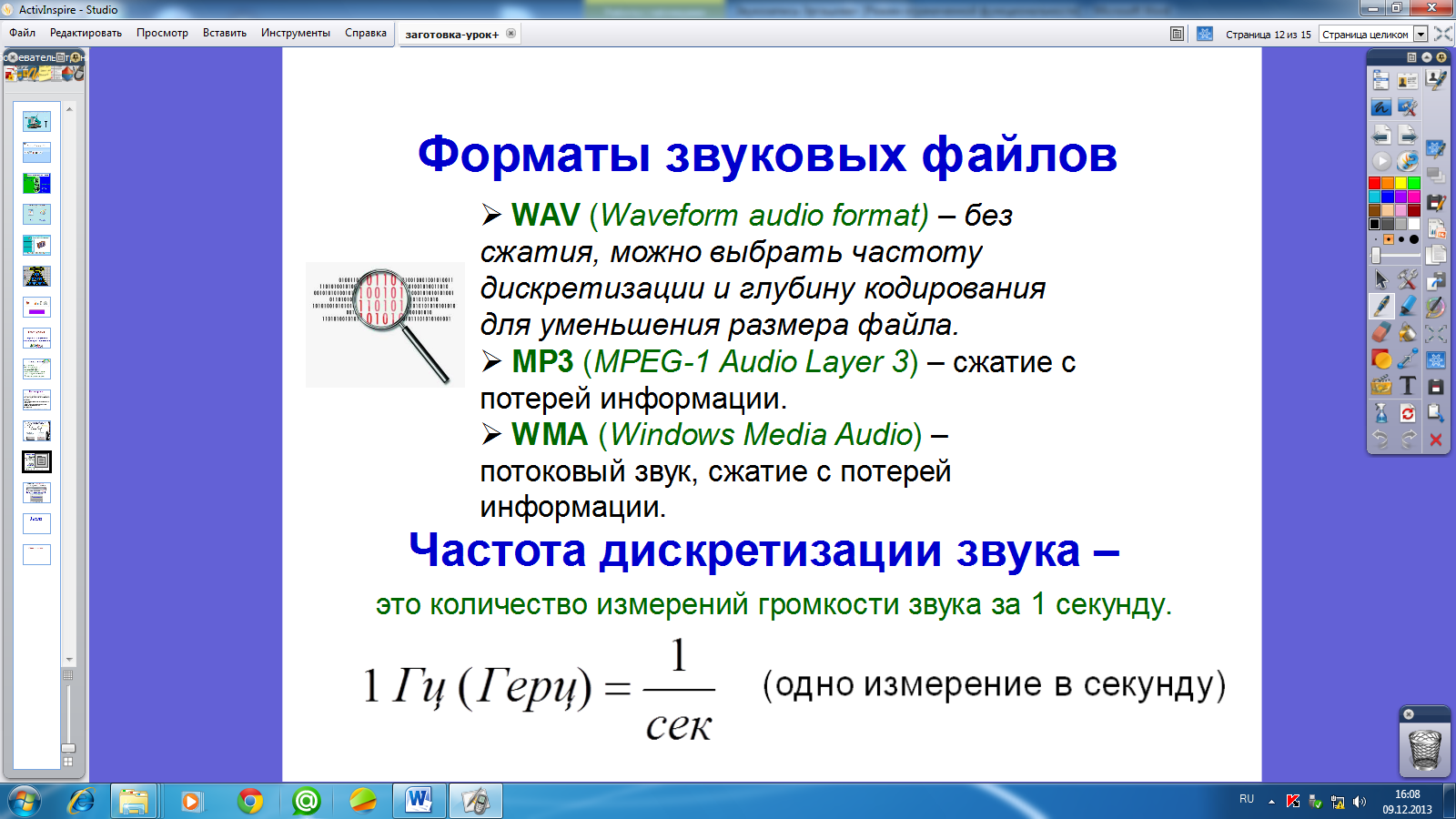Open the Просмотр menu

pyautogui.click(x=162, y=33)
